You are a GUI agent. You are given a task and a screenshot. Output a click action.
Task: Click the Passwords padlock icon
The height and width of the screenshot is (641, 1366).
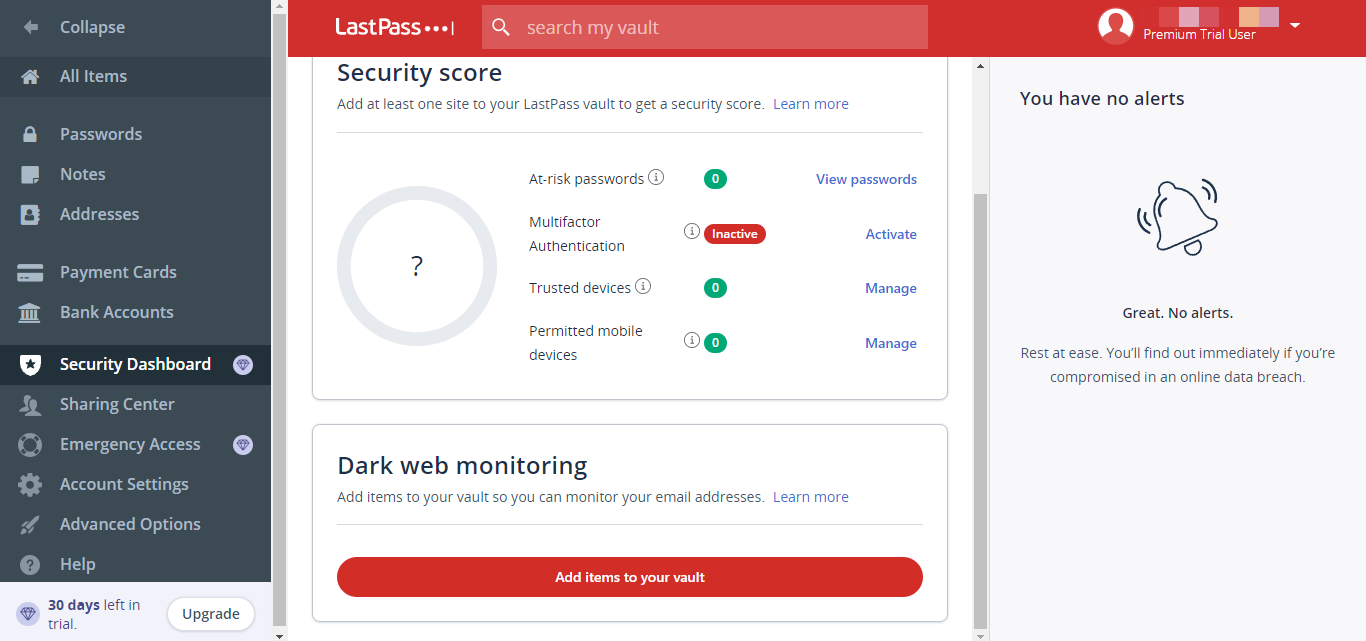tap(30, 134)
